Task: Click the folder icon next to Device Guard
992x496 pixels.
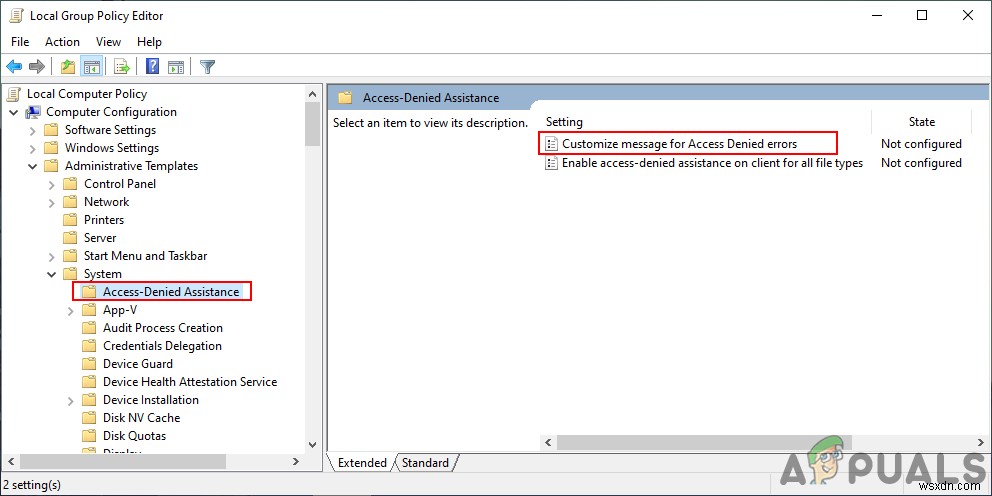Action: pyautogui.click(x=89, y=364)
